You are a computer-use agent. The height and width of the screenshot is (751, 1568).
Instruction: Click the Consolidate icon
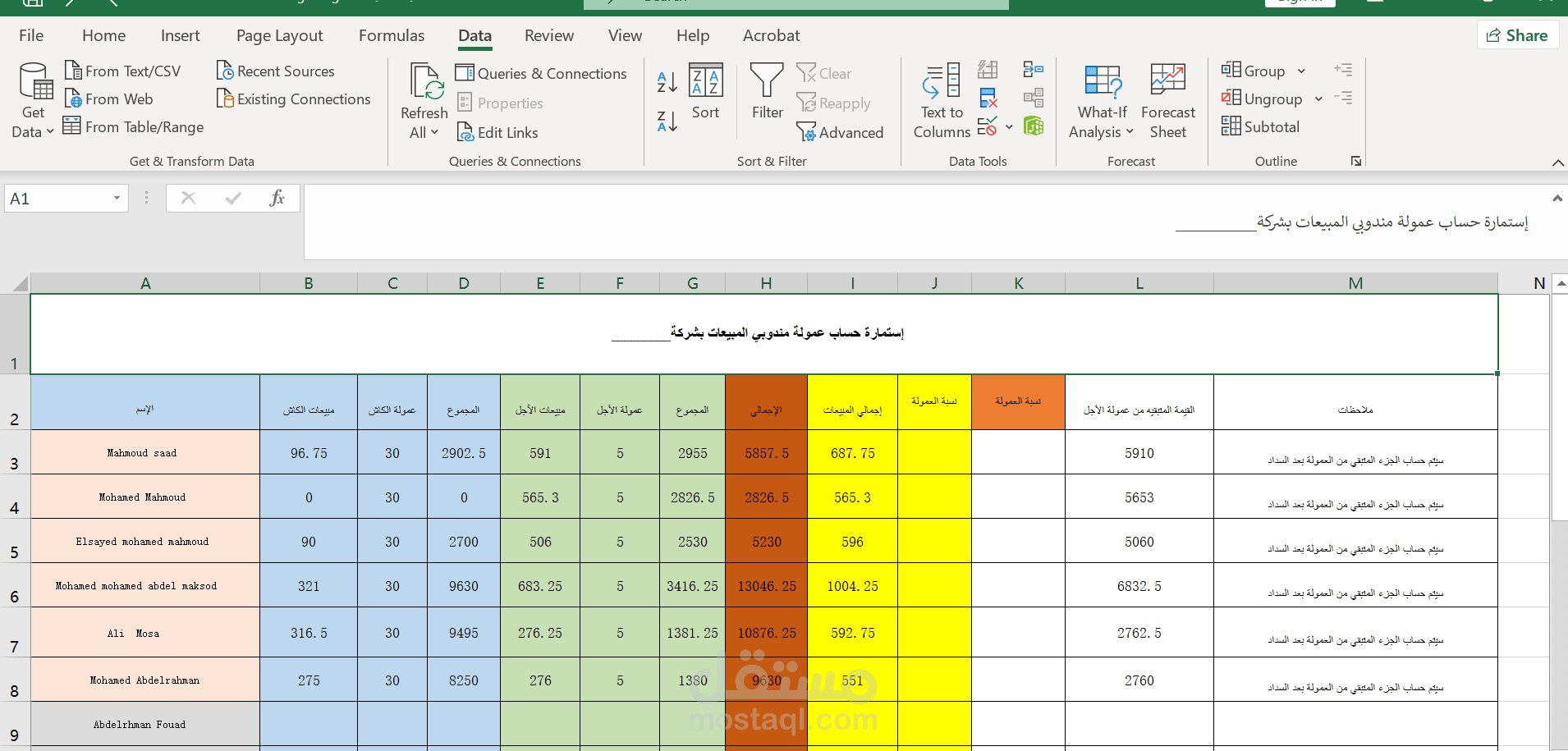click(1034, 70)
